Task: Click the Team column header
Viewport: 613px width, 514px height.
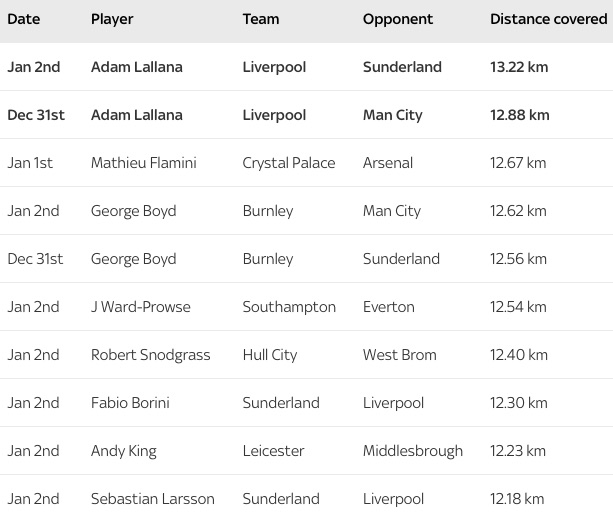Action: [x=261, y=19]
